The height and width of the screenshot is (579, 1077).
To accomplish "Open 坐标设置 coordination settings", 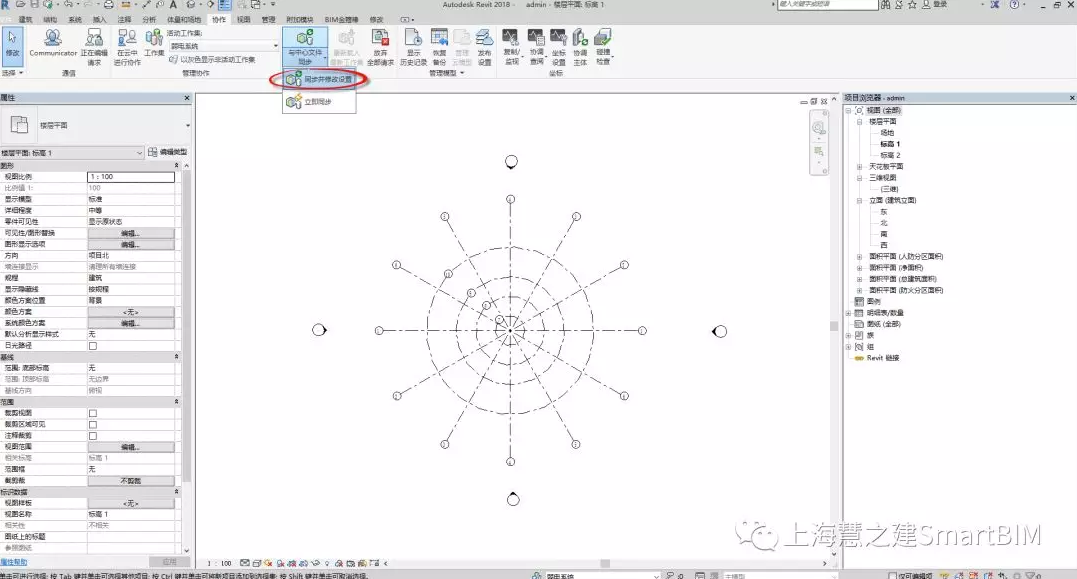I will [558, 47].
